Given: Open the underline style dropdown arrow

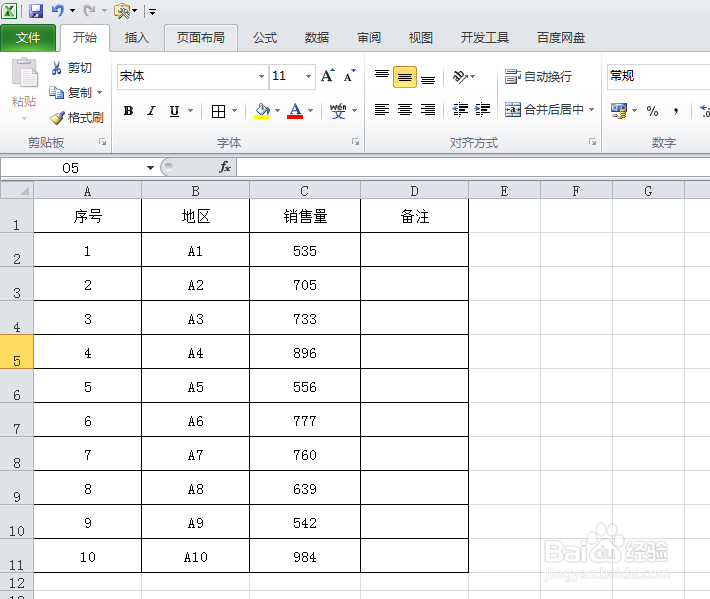Looking at the screenshot, I should (191, 111).
